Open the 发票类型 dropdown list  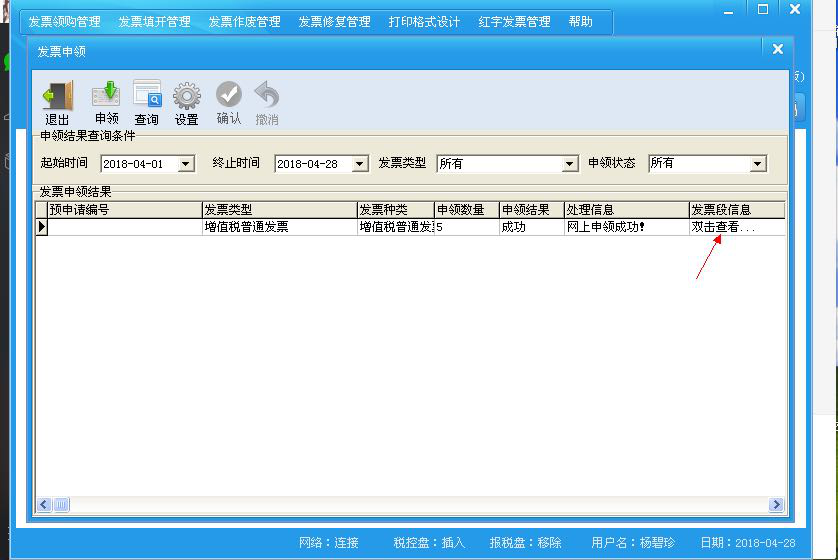[x=570, y=164]
